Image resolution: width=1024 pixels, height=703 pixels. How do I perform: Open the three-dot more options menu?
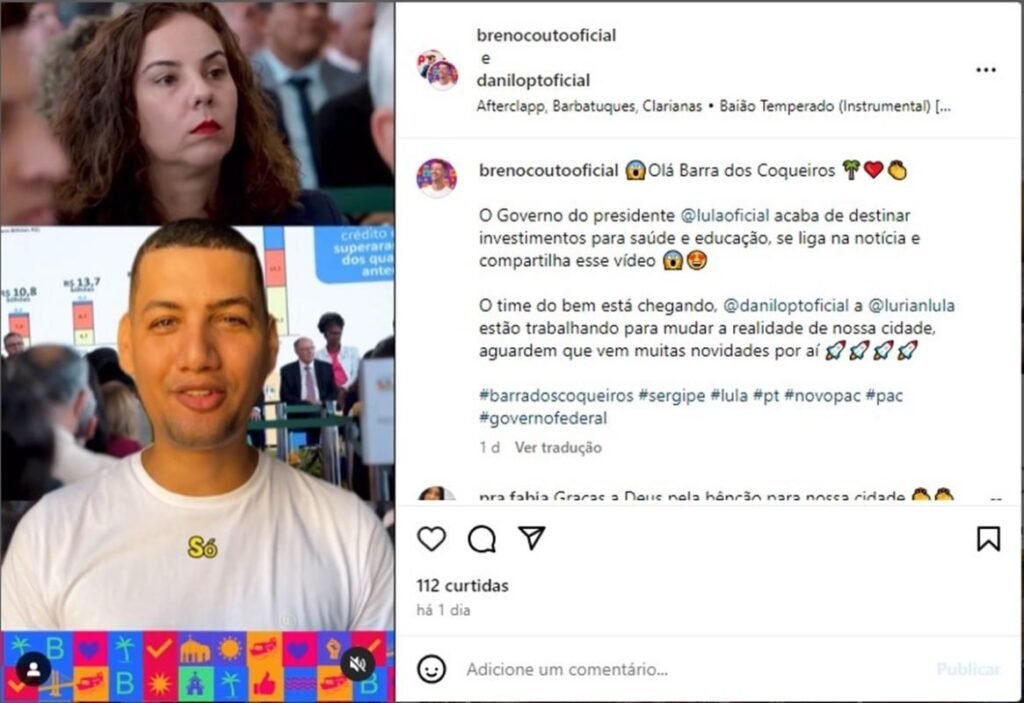pyautogui.click(x=985, y=70)
